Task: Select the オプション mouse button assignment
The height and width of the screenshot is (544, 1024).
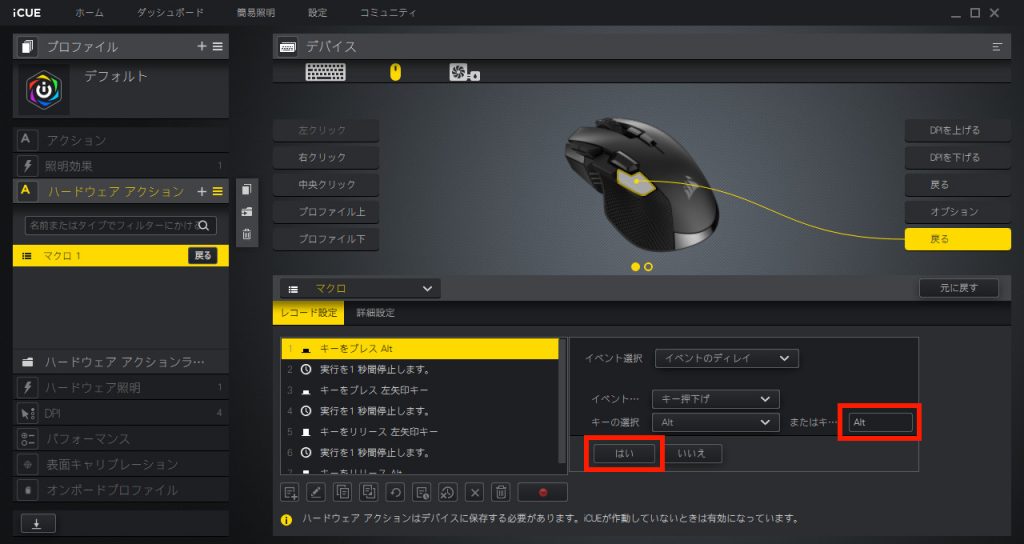Action: pos(957,212)
